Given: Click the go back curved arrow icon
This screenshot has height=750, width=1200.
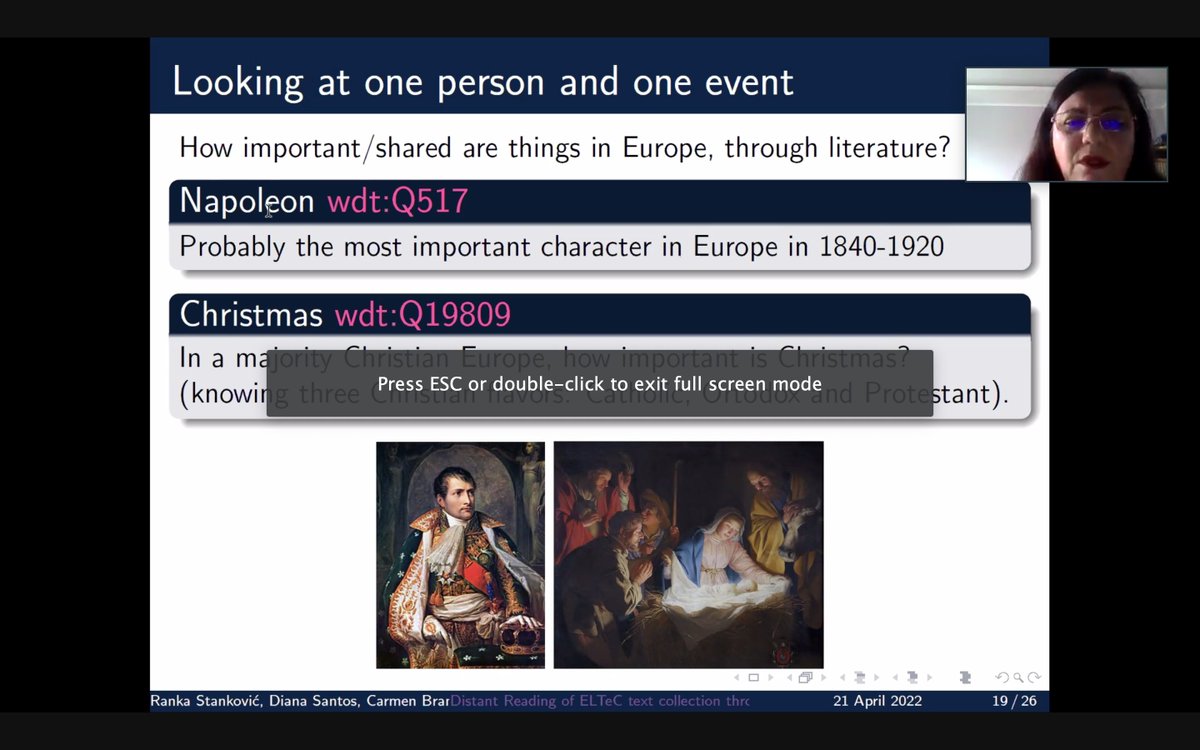Looking at the screenshot, I should click(x=1003, y=677).
